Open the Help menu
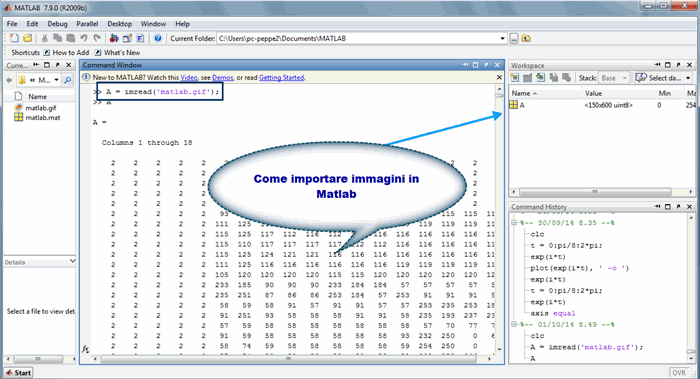This screenshot has width=700, height=379. (x=182, y=24)
